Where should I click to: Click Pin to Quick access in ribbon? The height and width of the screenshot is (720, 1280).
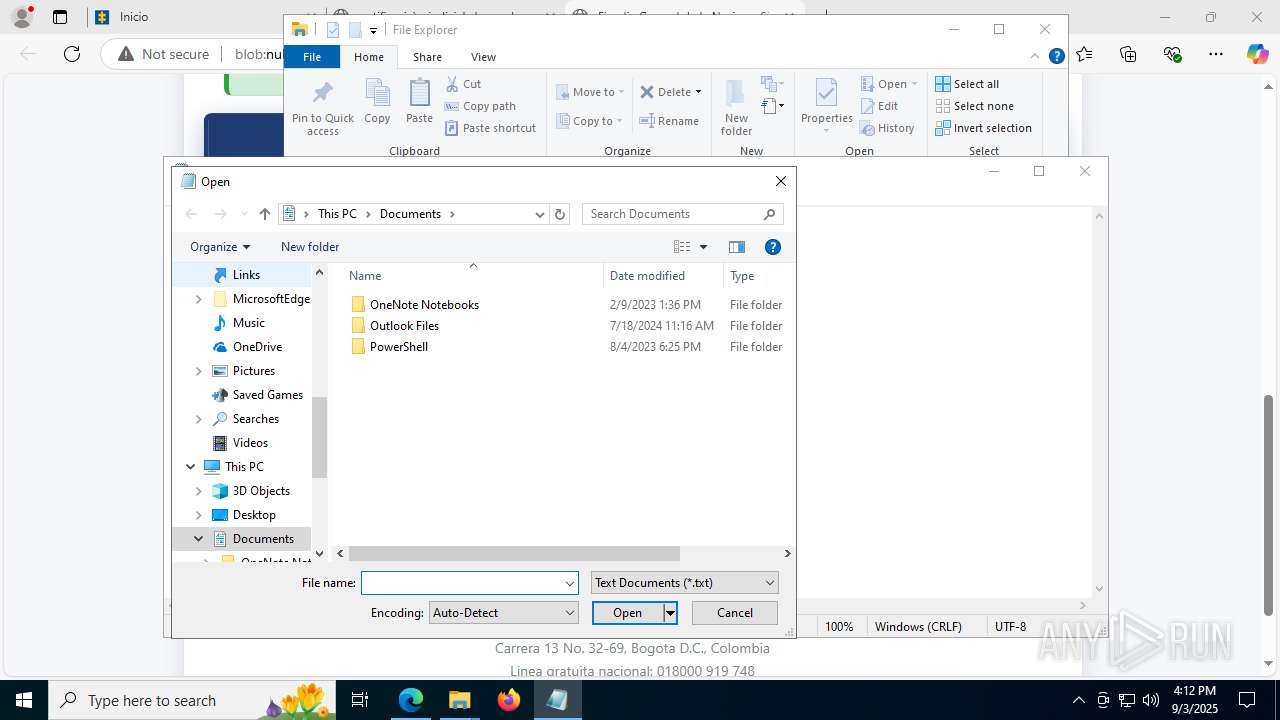pyautogui.click(x=322, y=108)
